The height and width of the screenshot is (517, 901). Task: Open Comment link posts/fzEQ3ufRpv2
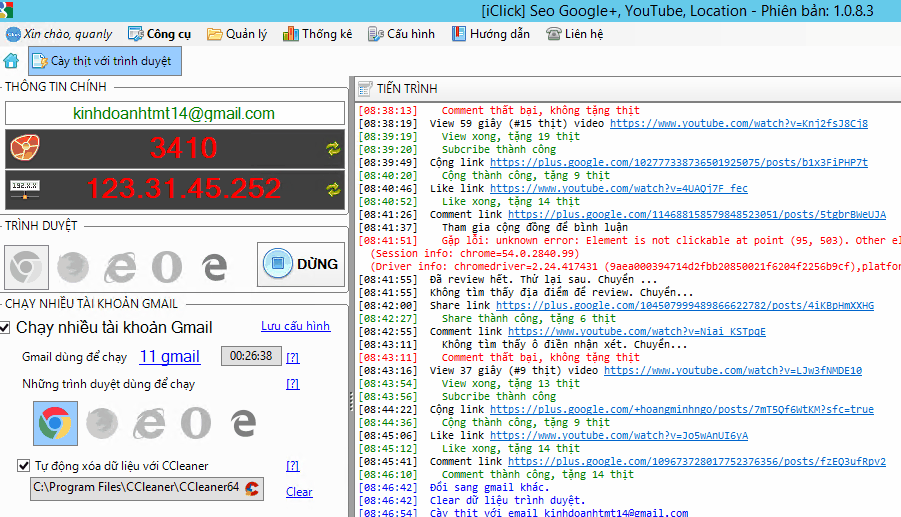point(697,461)
